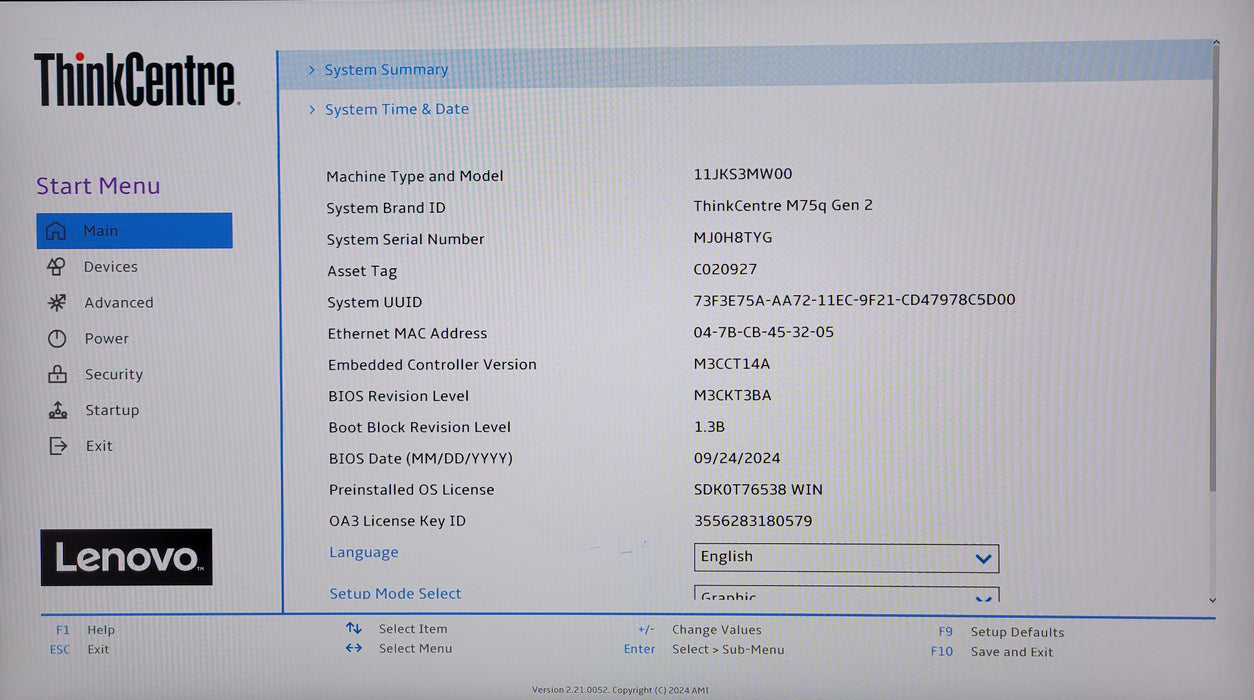Open System Time & Date link
This screenshot has height=700, width=1254.
click(397, 109)
